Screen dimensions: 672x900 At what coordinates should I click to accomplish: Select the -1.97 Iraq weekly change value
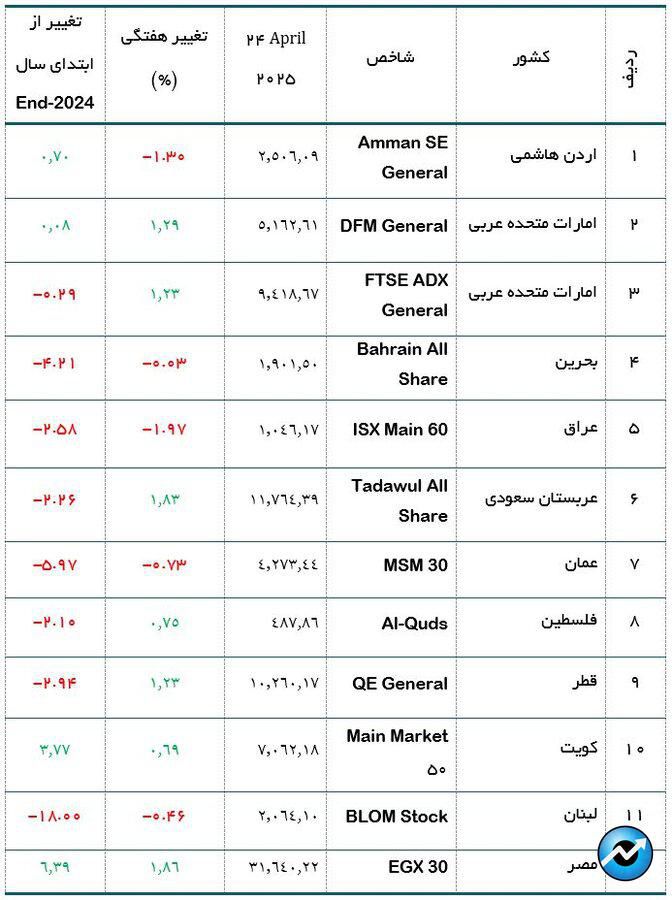[x=164, y=429]
